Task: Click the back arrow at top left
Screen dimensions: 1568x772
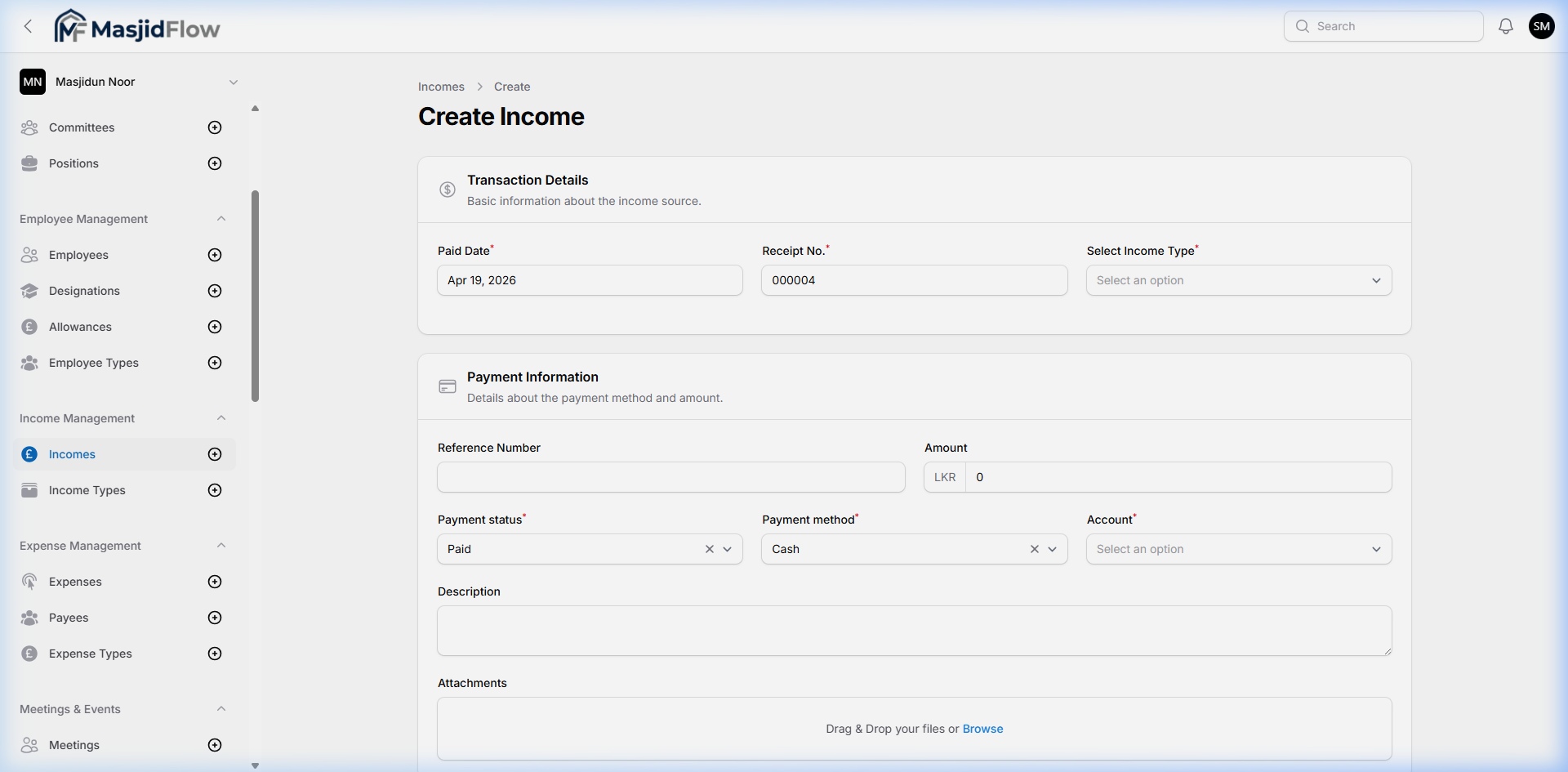Action: (28, 25)
